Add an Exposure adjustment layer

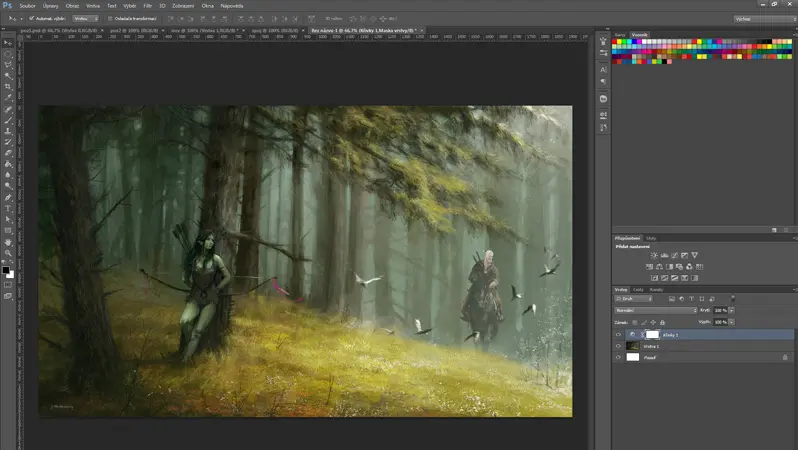point(685,256)
